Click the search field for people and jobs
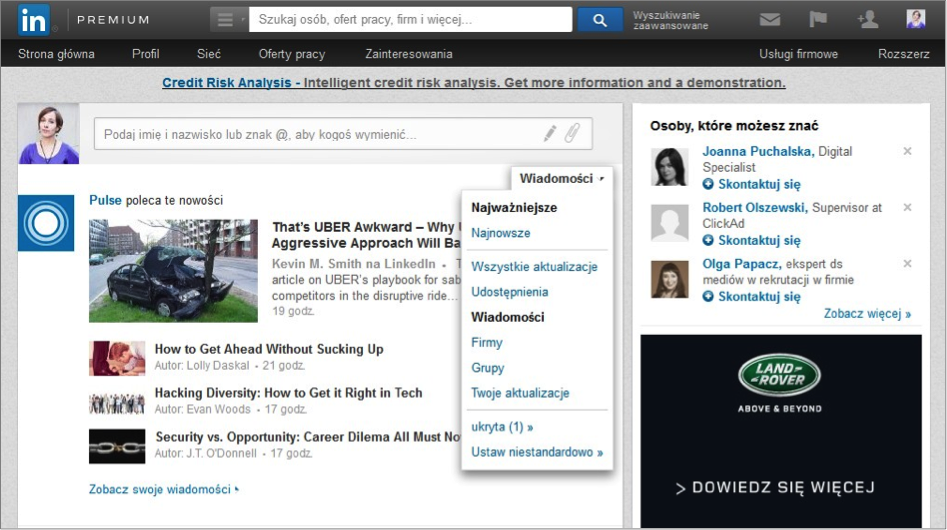Image resolution: width=947 pixels, height=530 pixels. coord(411,19)
